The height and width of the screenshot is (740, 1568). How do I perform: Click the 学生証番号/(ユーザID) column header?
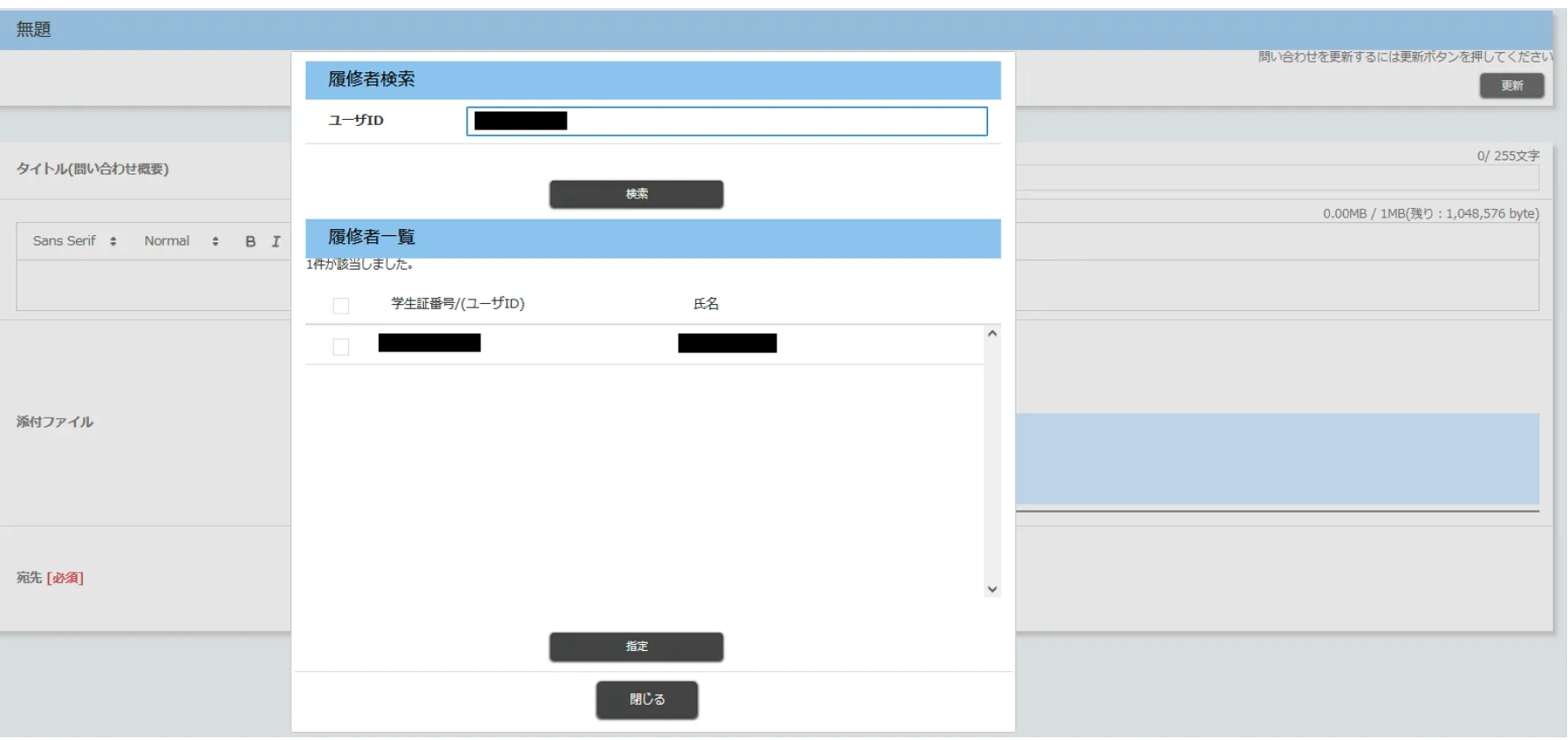(x=457, y=304)
